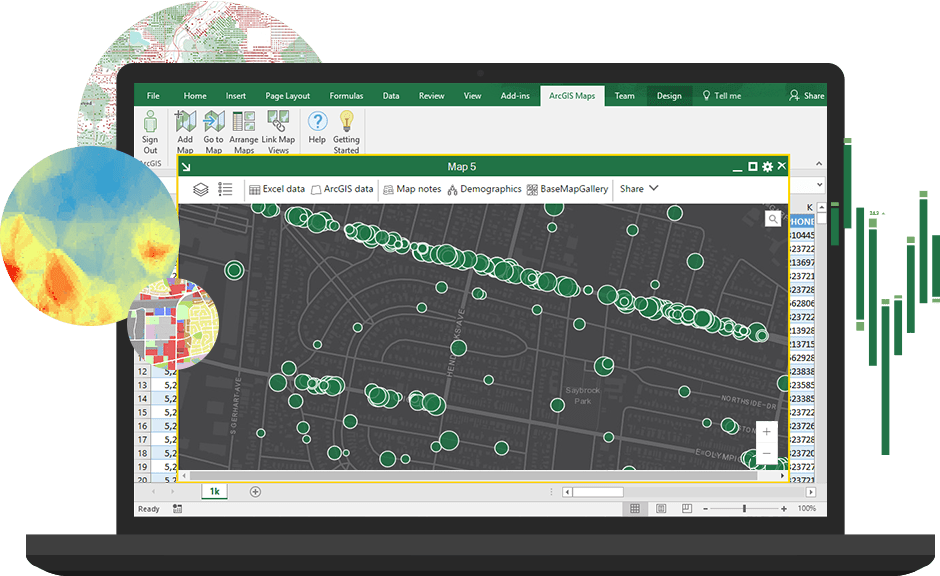Image resolution: width=940 pixels, height=576 pixels.
Task: Click the map scrollbar left arrow
Action: pos(184,476)
